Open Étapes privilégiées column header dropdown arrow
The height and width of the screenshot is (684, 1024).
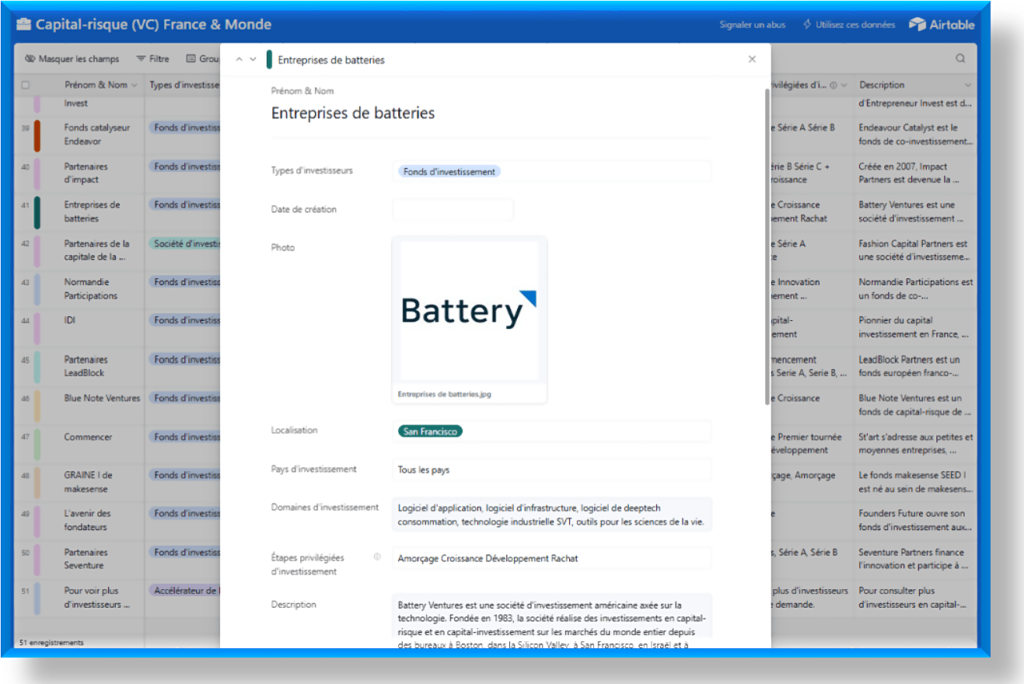pos(844,85)
